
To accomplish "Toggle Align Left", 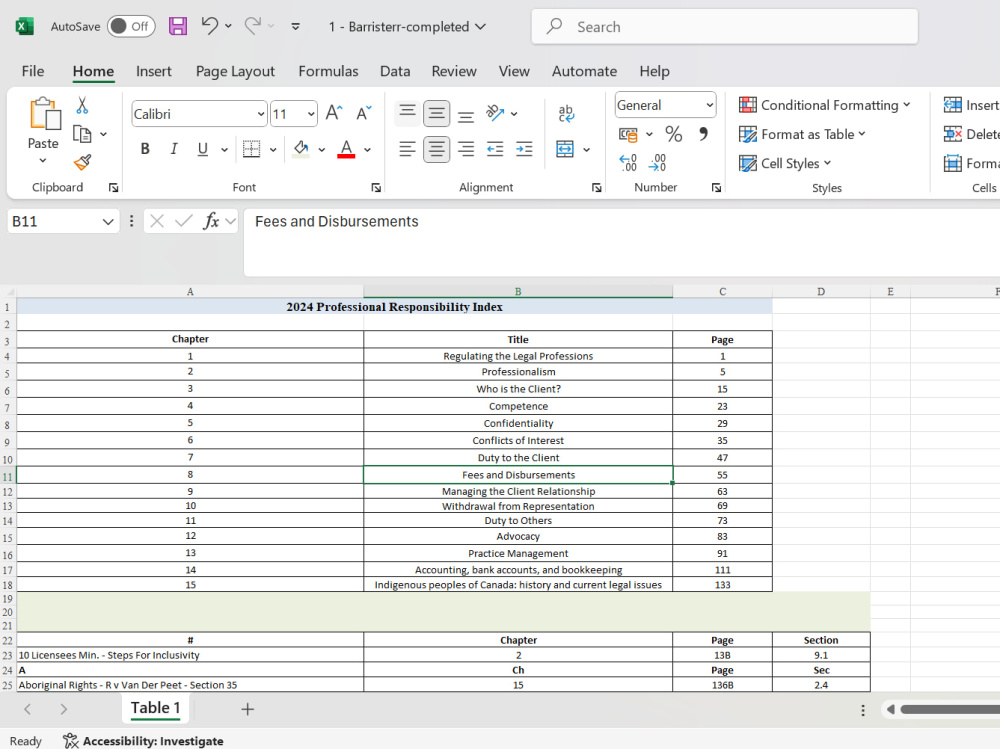I will [x=407, y=149].
